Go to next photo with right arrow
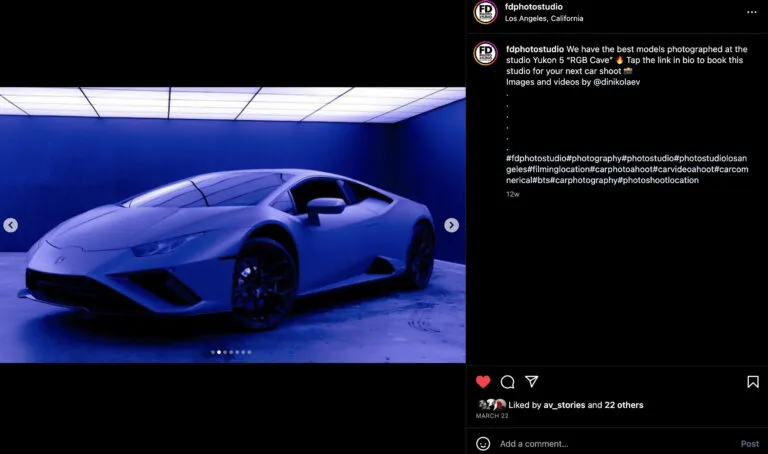This screenshot has width=768, height=454. click(x=451, y=225)
